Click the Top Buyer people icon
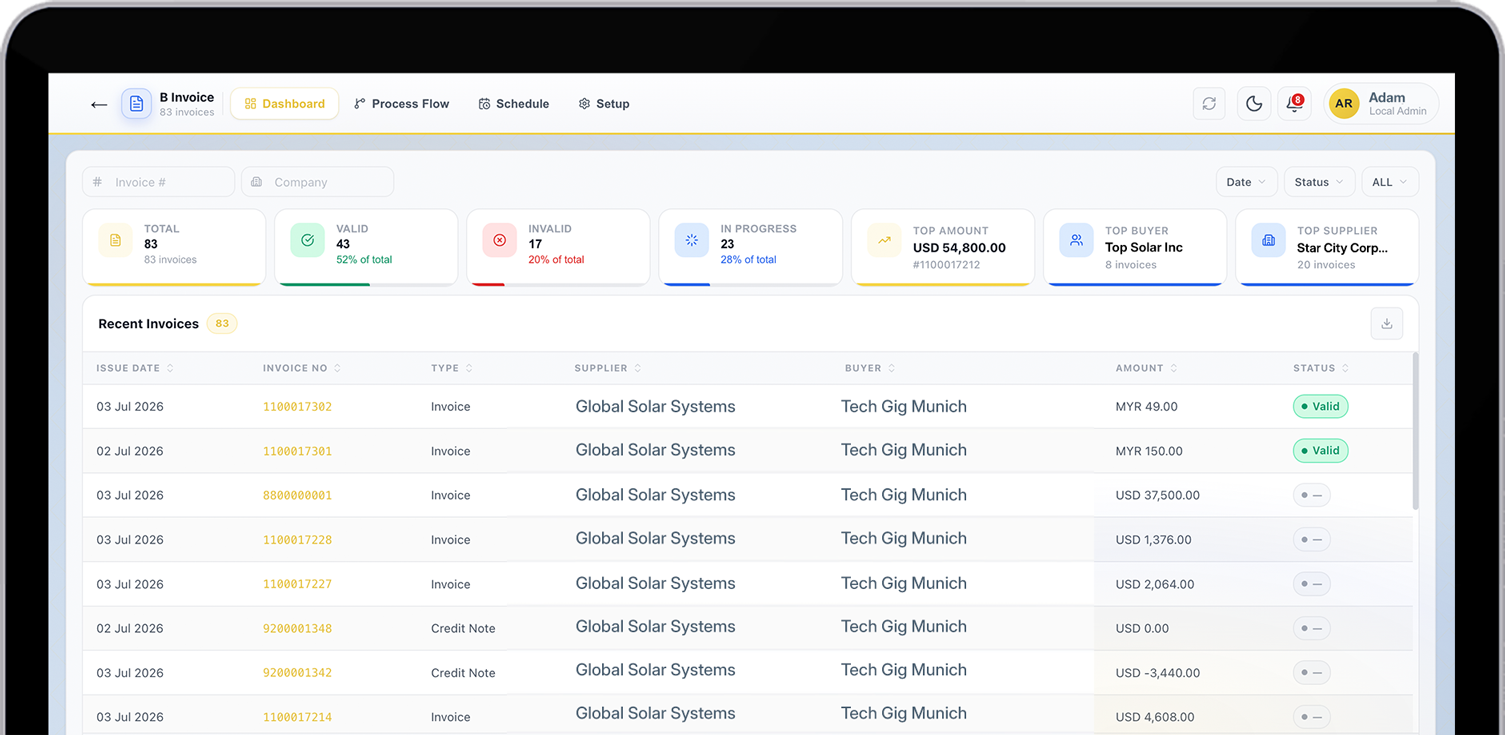This screenshot has height=735, width=1505. [x=1076, y=241]
